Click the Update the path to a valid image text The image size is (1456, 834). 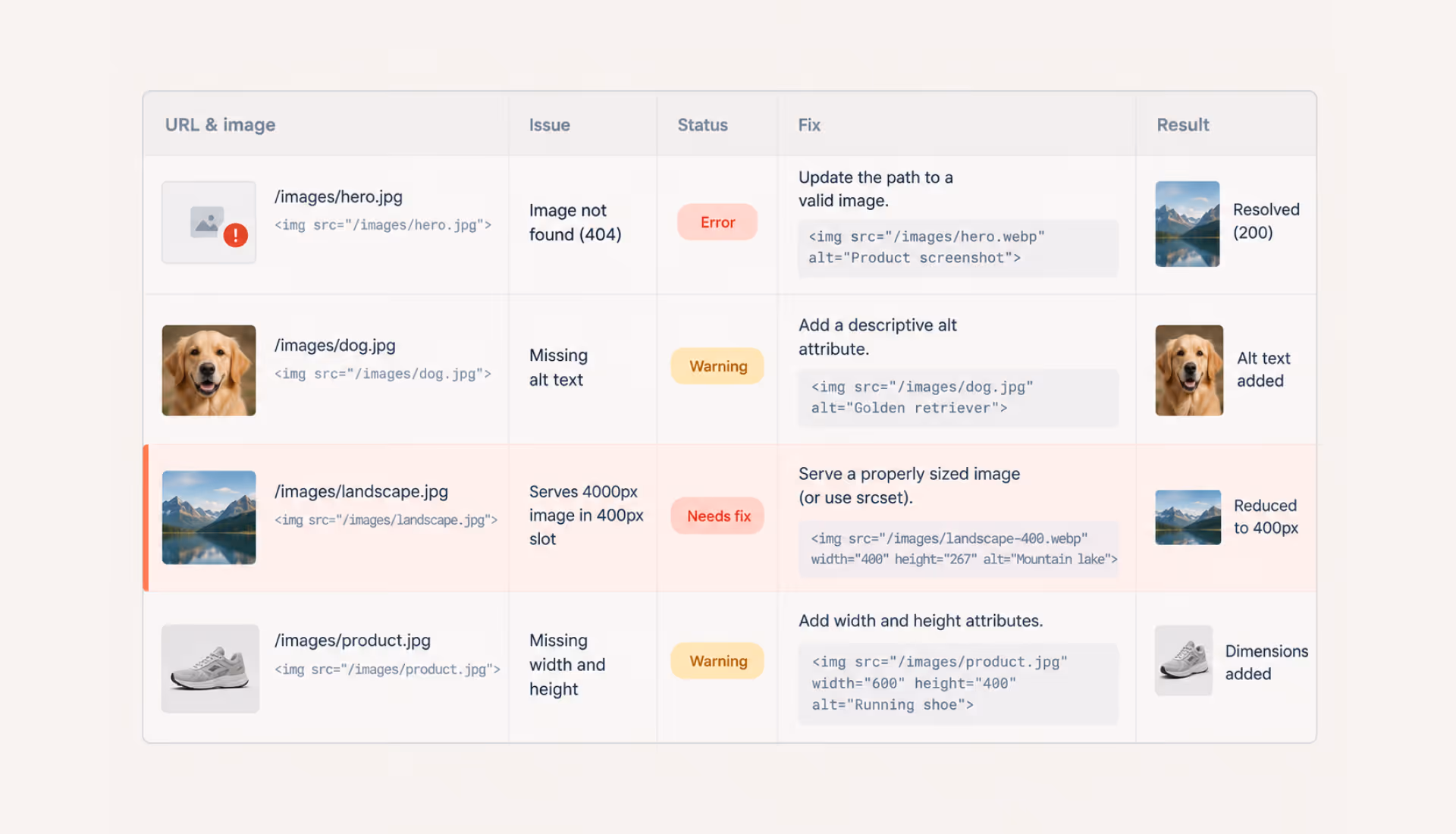(876, 189)
